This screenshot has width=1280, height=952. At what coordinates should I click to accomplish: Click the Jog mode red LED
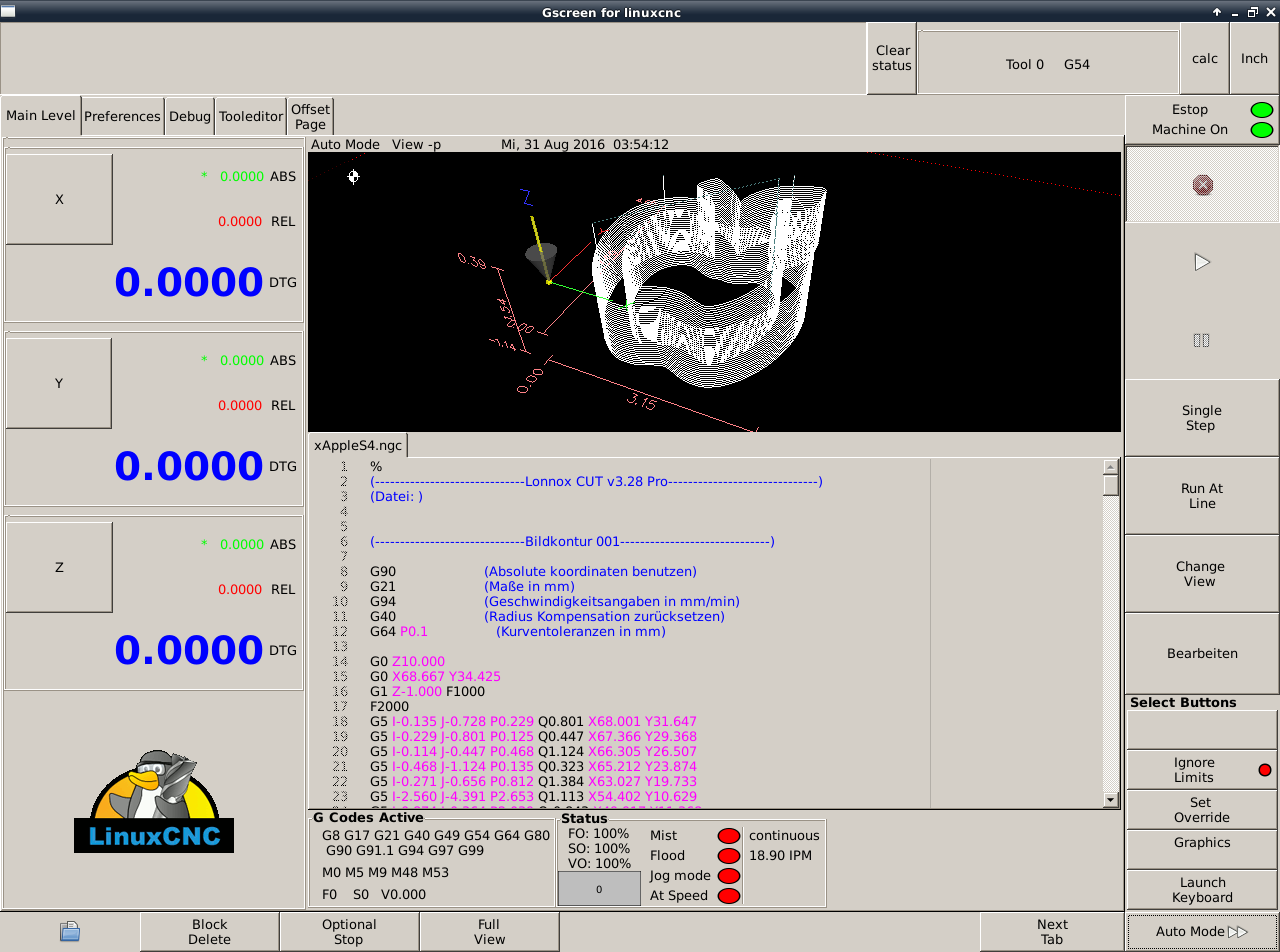(x=729, y=876)
